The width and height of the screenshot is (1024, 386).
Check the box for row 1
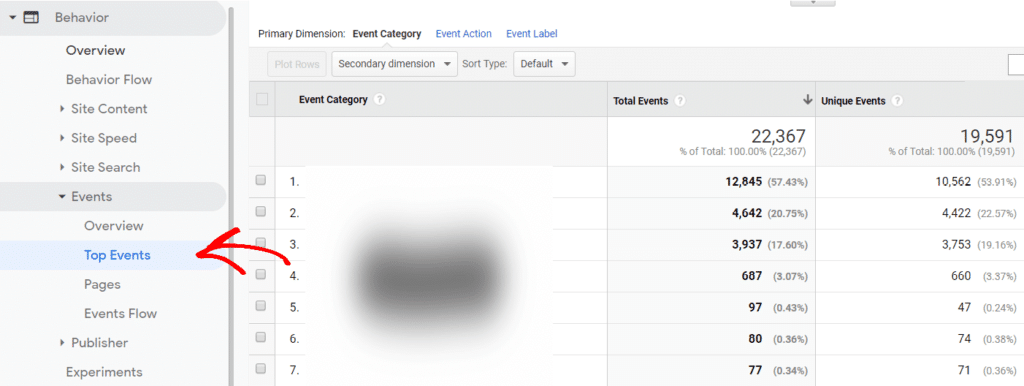(x=261, y=181)
